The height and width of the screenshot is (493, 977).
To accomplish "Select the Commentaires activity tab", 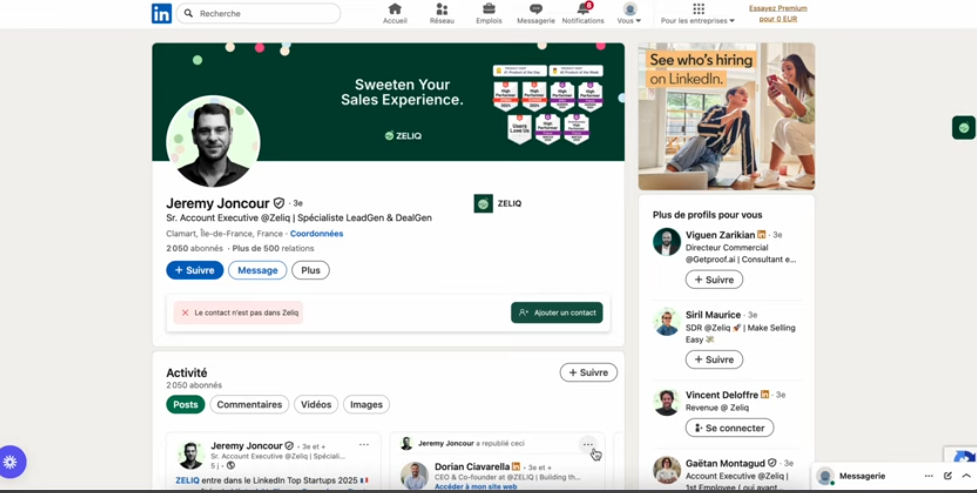I will point(249,404).
